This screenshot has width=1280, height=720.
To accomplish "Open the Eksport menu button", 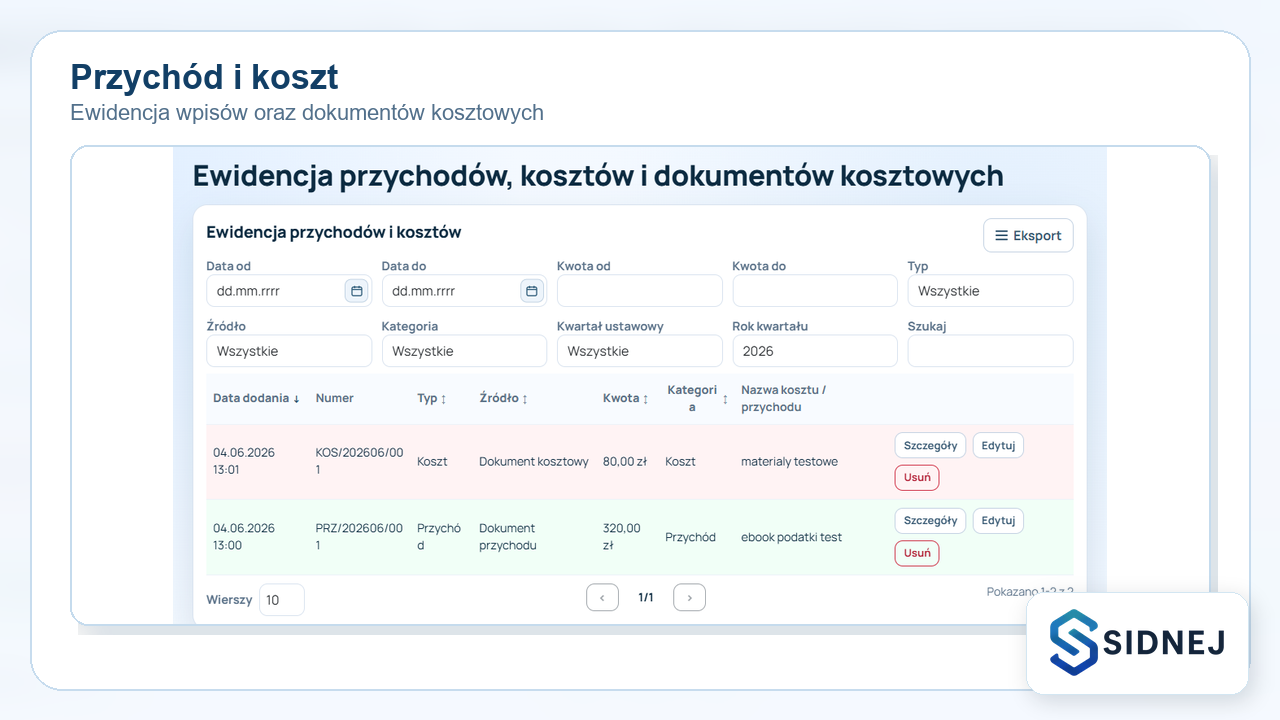I will click(x=1028, y=235).
